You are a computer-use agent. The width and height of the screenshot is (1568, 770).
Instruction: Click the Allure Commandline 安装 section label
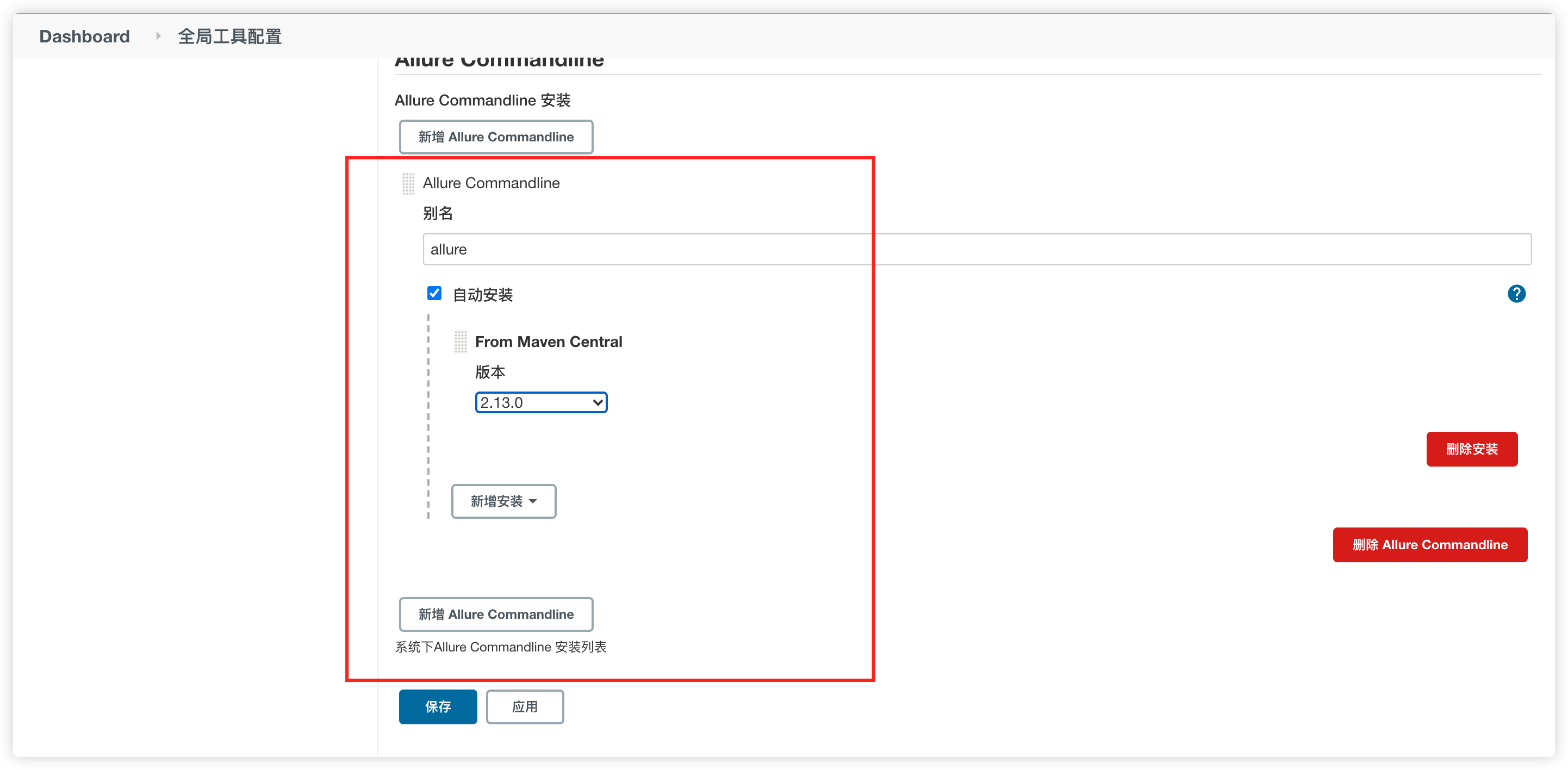[x=482, y=101]
